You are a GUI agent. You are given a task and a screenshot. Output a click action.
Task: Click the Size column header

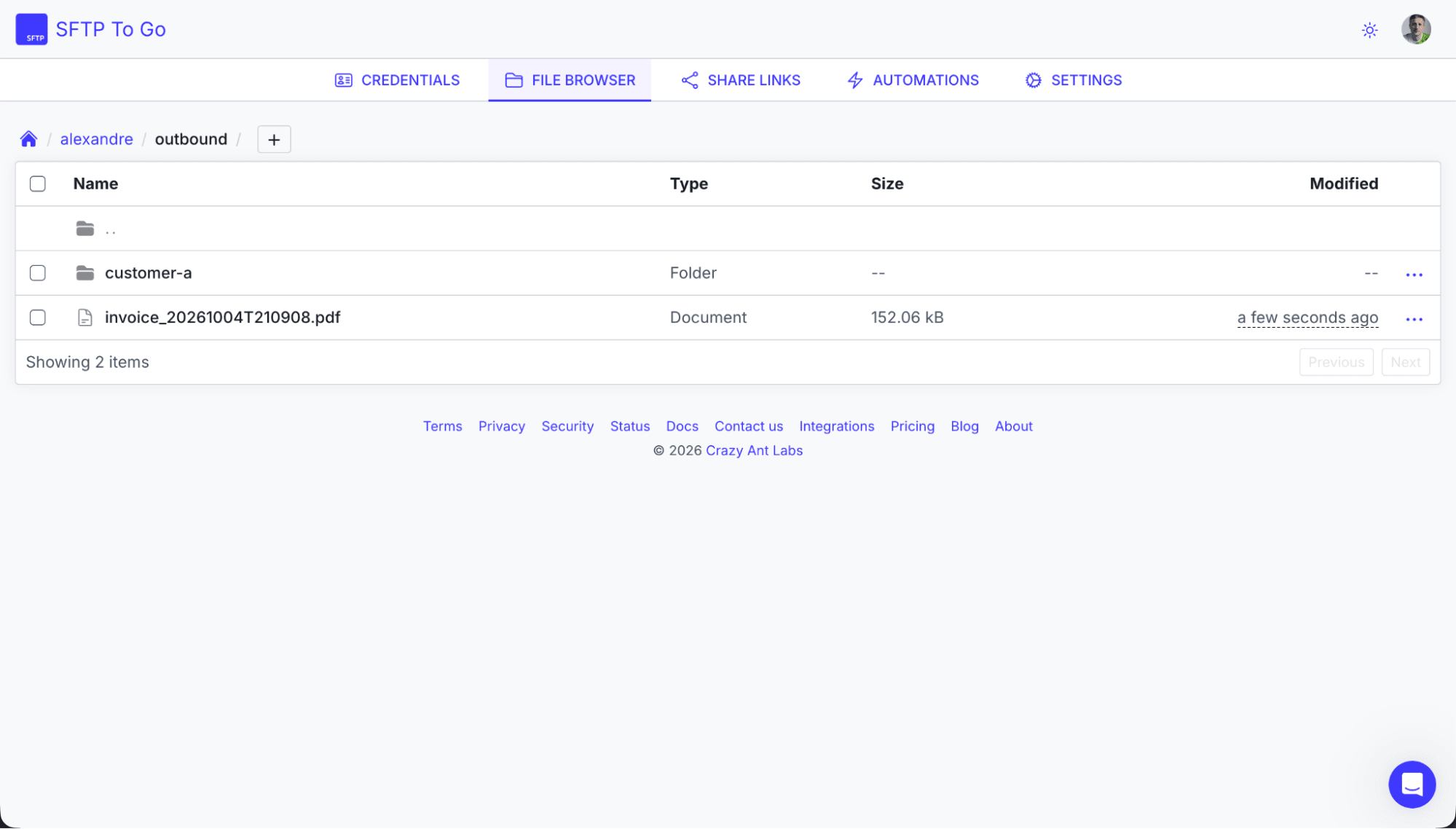click(887, 184)
